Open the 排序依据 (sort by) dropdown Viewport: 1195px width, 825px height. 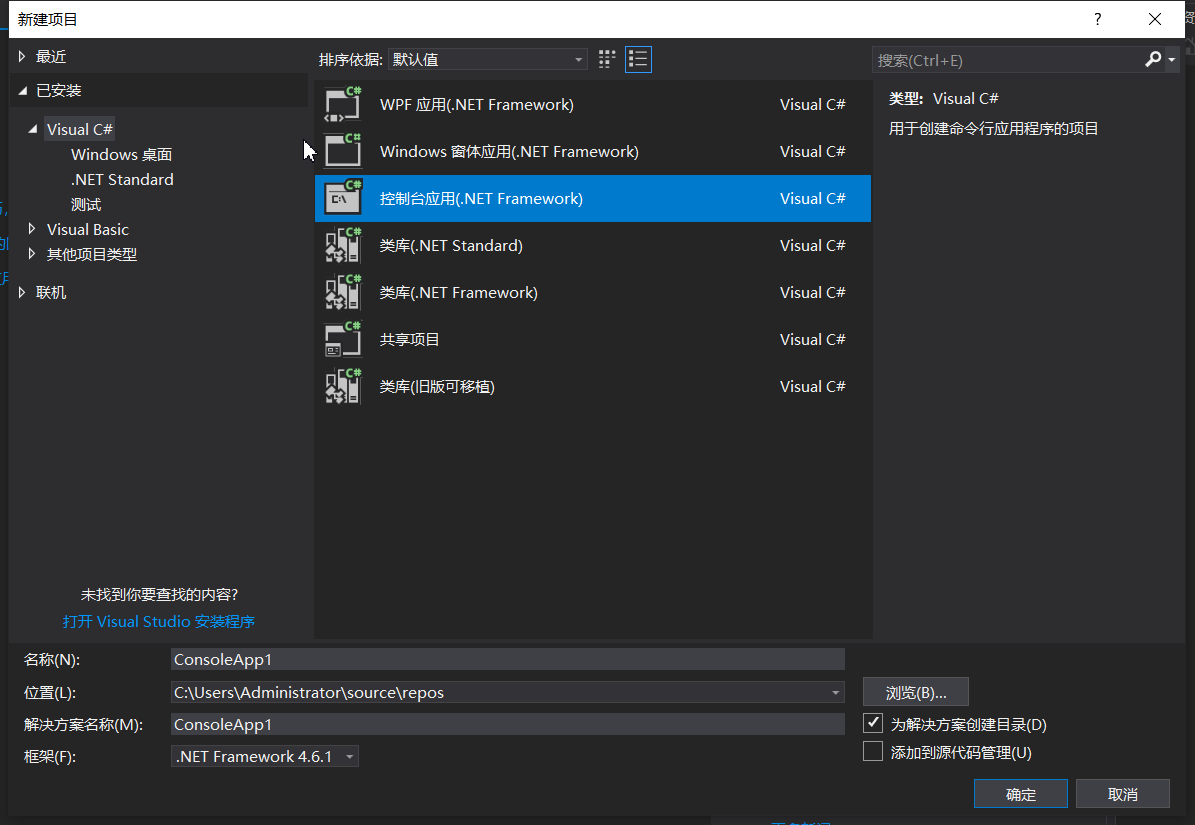[x=488, y=59]
